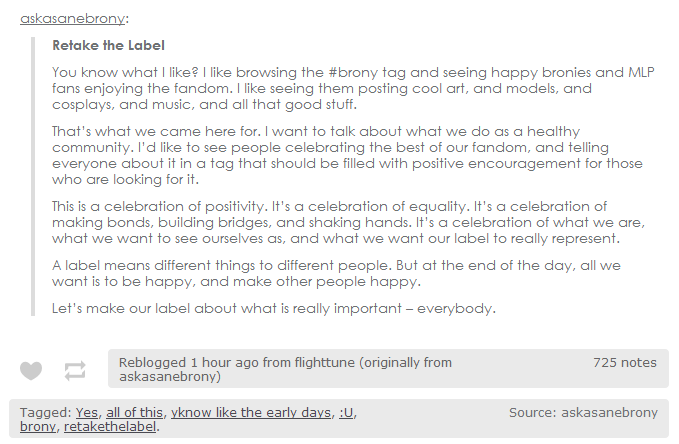The width and height of the screenshot is (679, 444).
Task: Visit flighttune's blog from the reblog info
Action: [324, 363]
